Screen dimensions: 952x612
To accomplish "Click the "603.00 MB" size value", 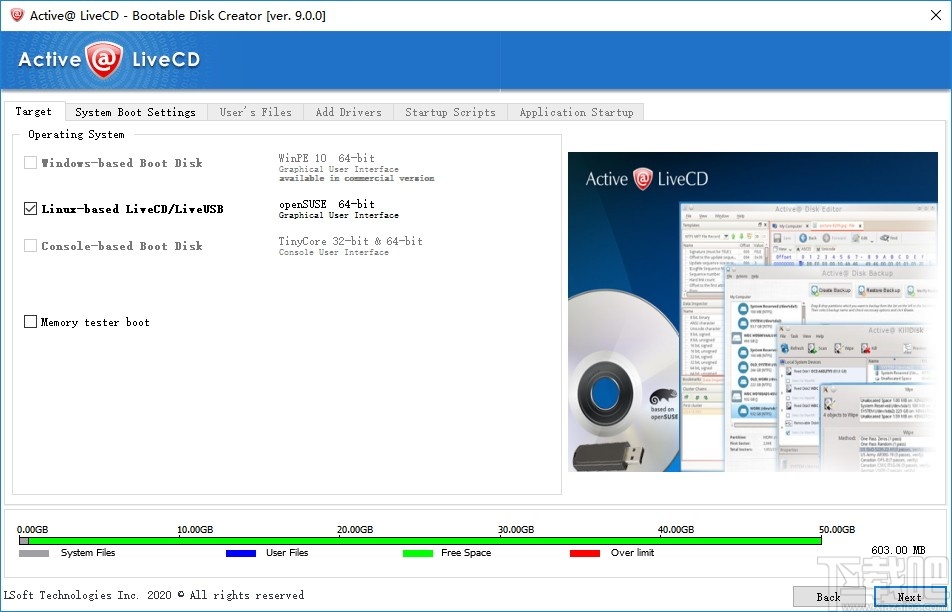I will click(898, 550).
